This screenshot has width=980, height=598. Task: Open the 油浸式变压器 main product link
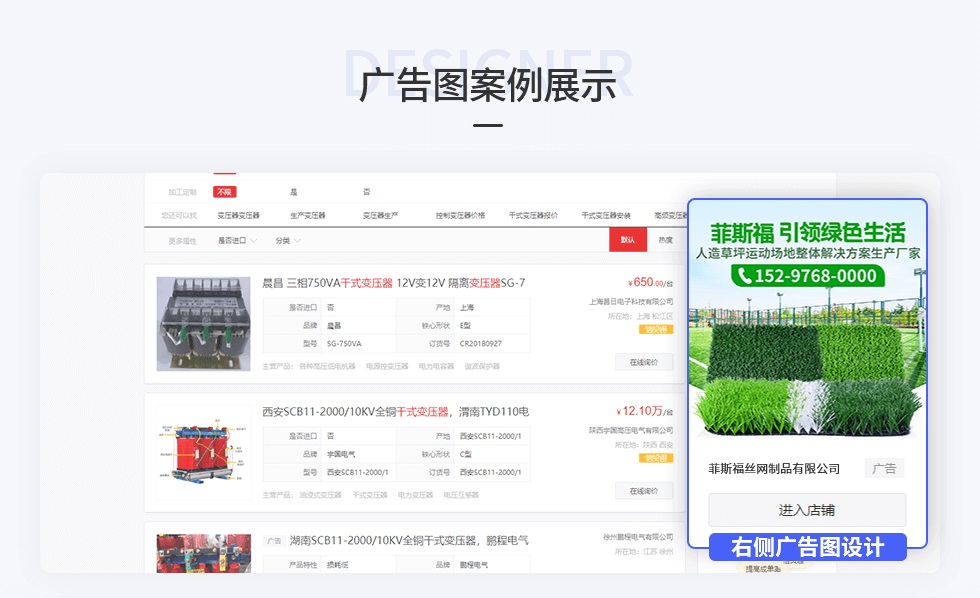[x=320, y=495]
